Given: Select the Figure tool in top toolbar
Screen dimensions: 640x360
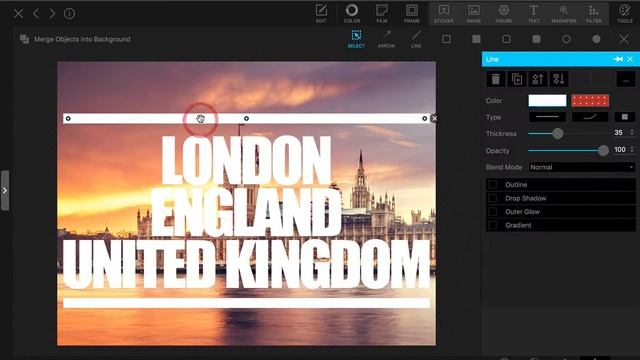Looking at the screenshot, I should [504, 13].
